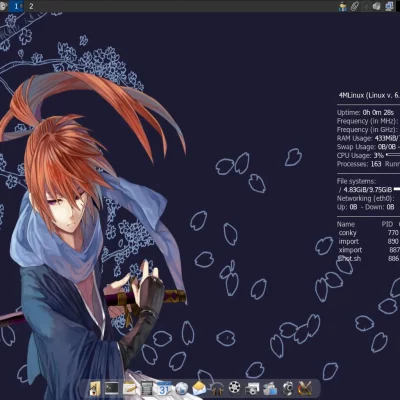Launch the headphones audio player icon

click(x=217, y=388)
